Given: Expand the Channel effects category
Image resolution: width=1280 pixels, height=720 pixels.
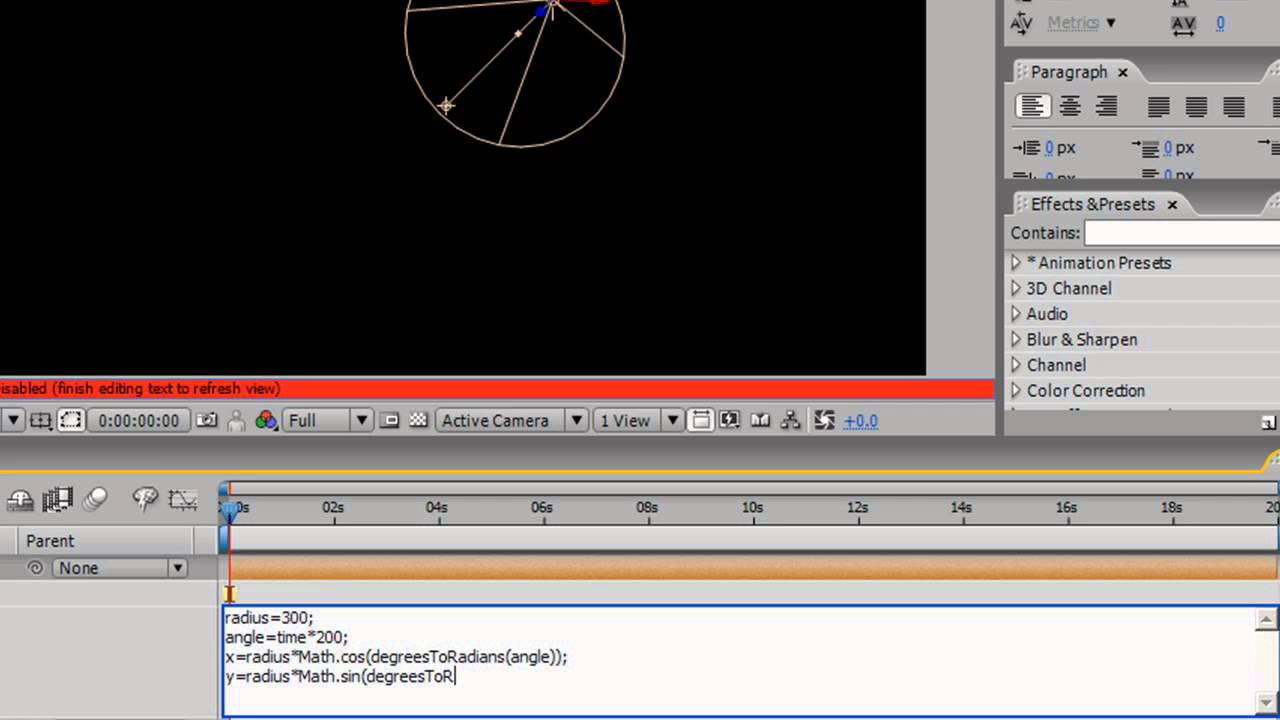Looking at the screenshot, I should tap(1016, 365).
